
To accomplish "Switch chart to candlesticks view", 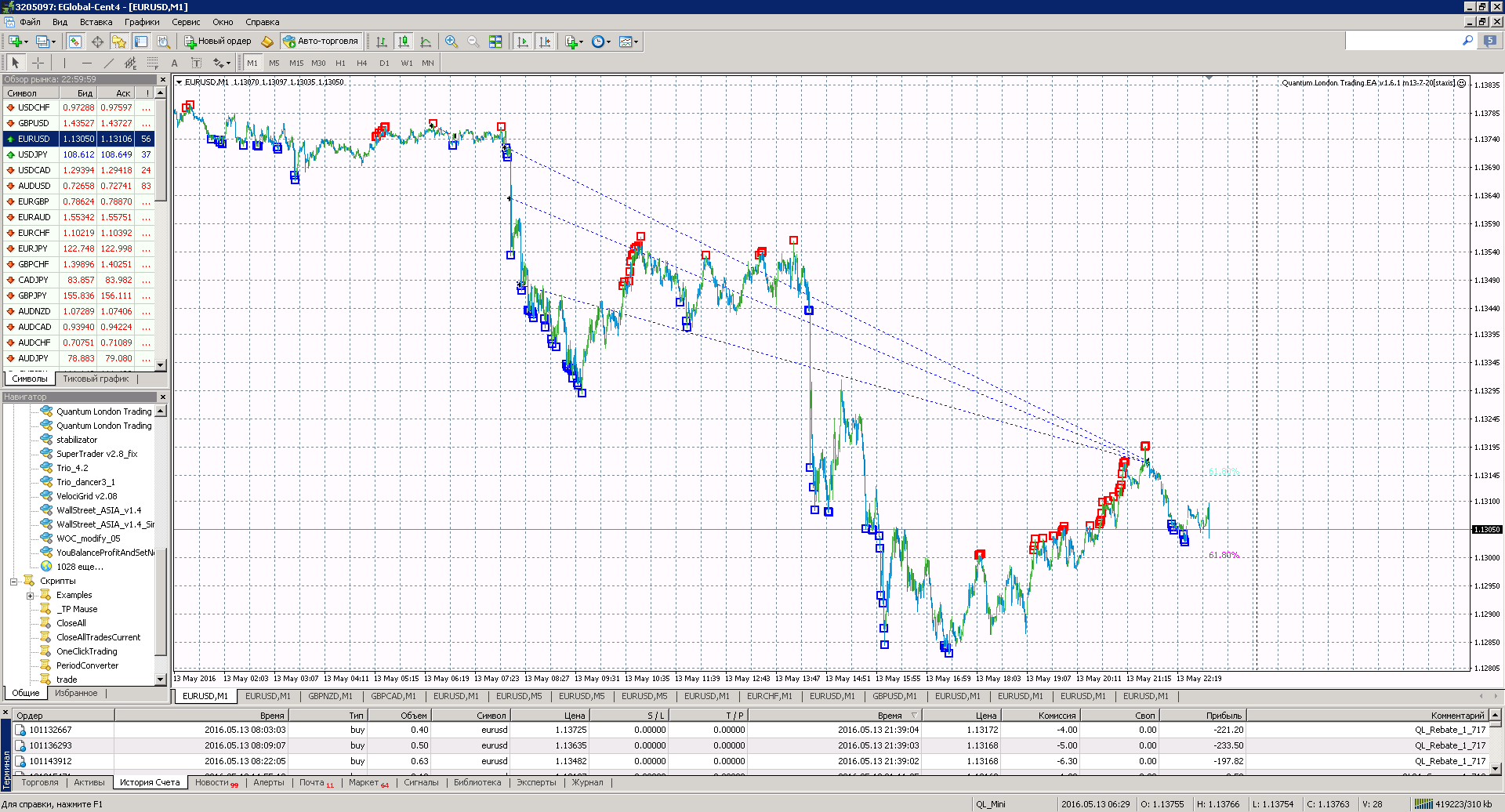I will click(403, 42).
